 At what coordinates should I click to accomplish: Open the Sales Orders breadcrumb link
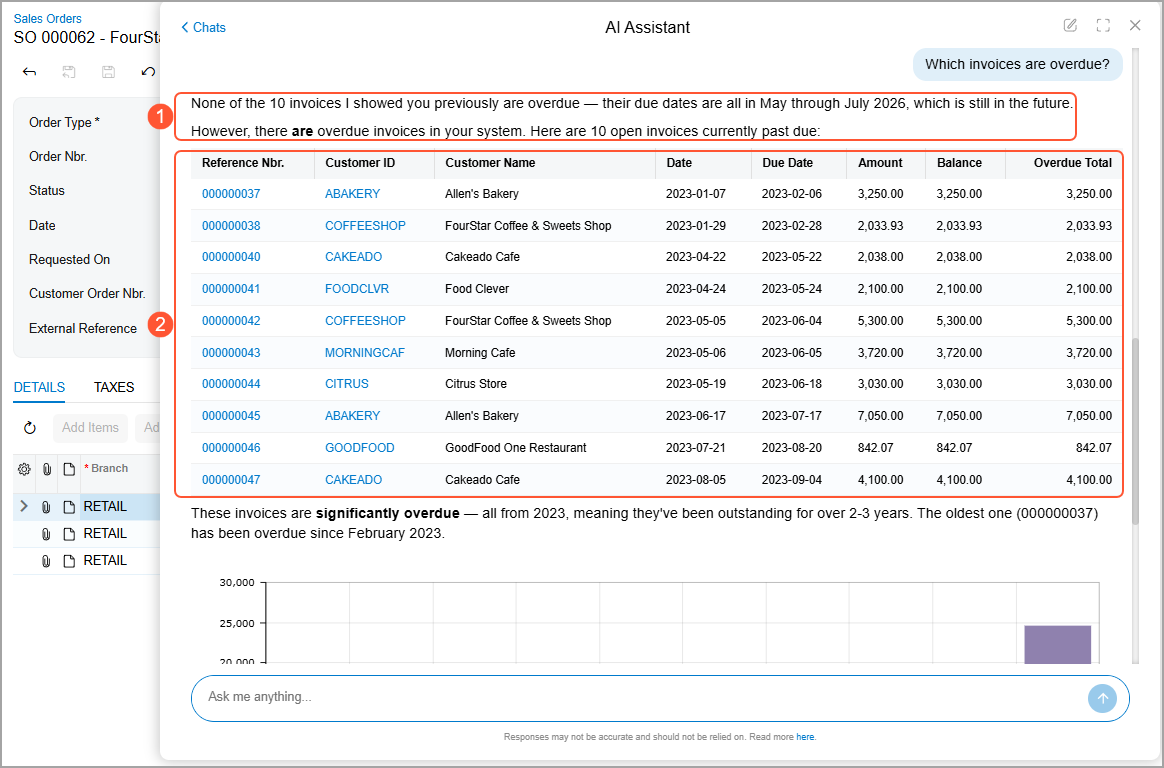click(48, 19)
